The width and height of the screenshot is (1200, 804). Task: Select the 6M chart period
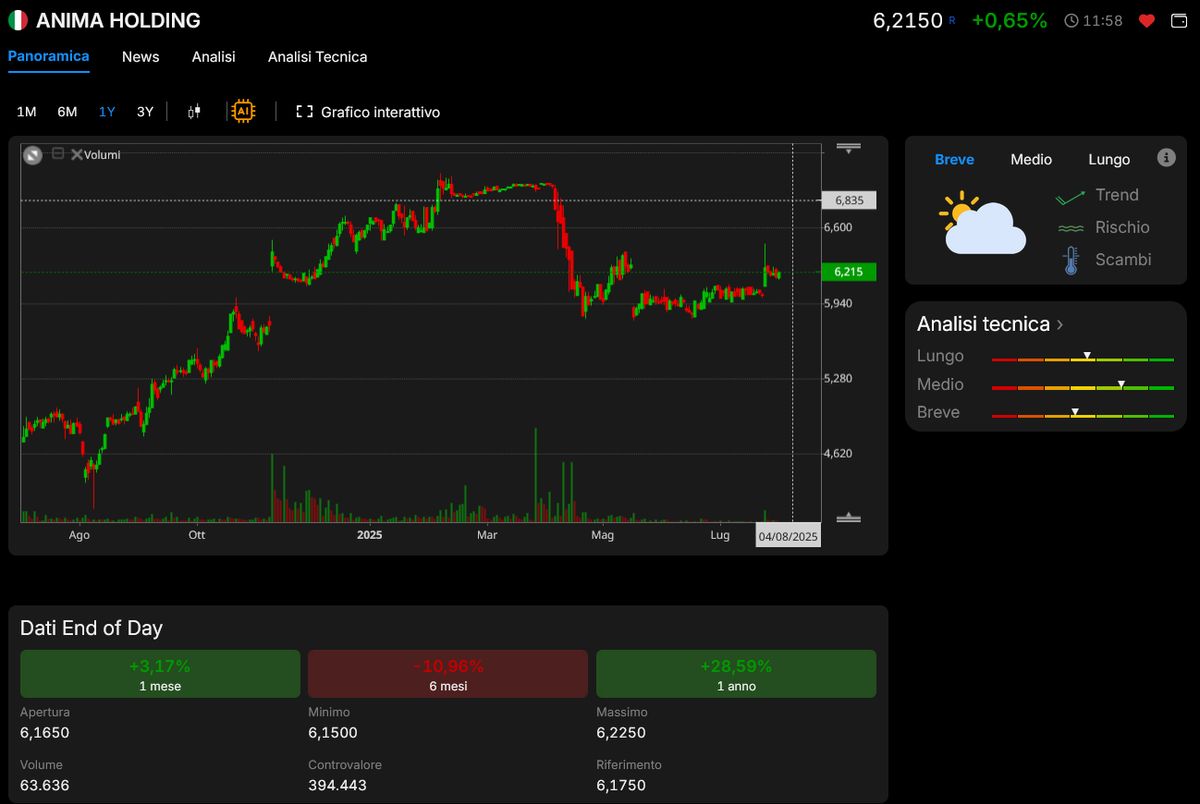coord(67,112)
